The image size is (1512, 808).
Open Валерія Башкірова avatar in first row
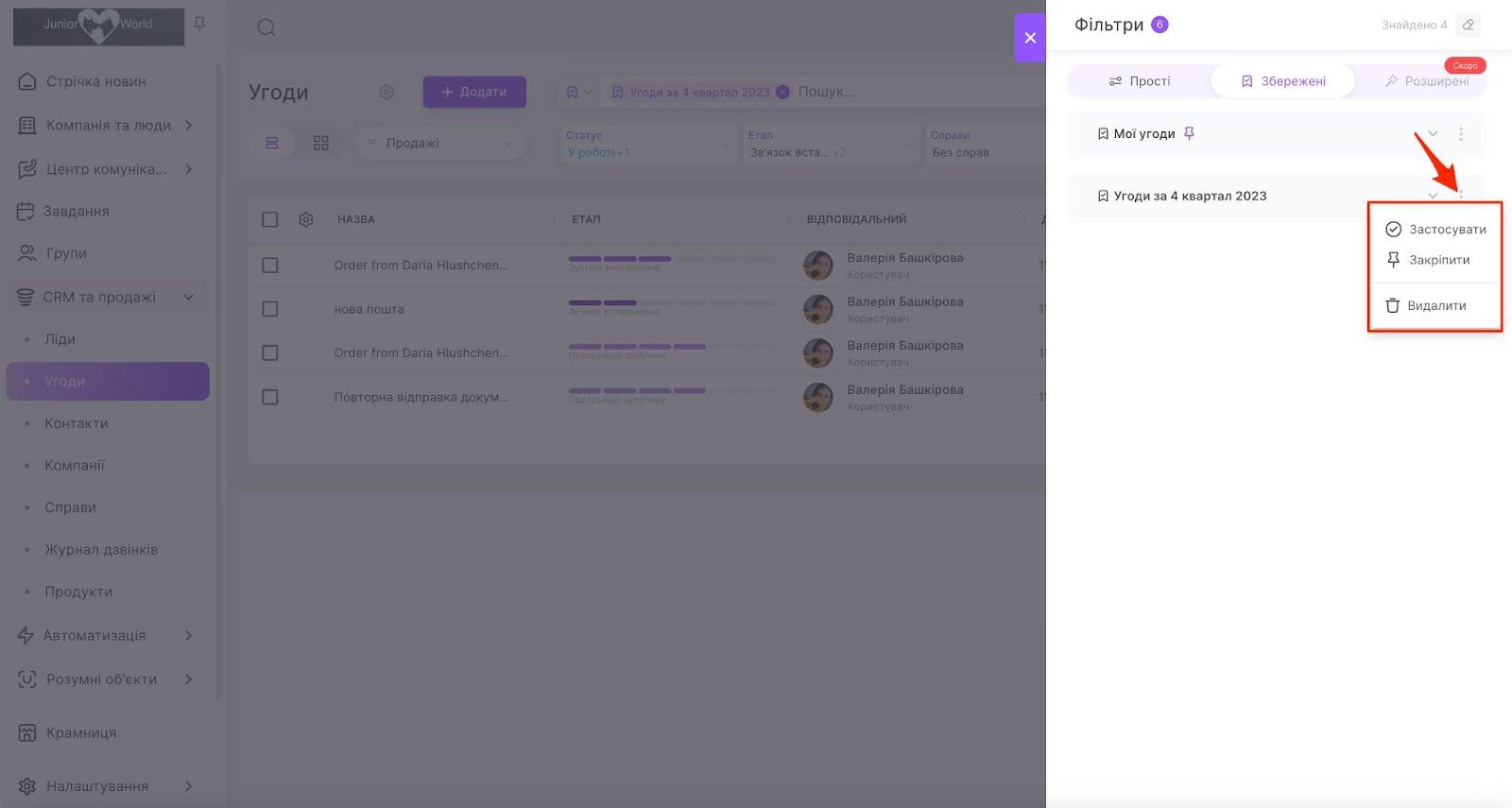[817, 266]
